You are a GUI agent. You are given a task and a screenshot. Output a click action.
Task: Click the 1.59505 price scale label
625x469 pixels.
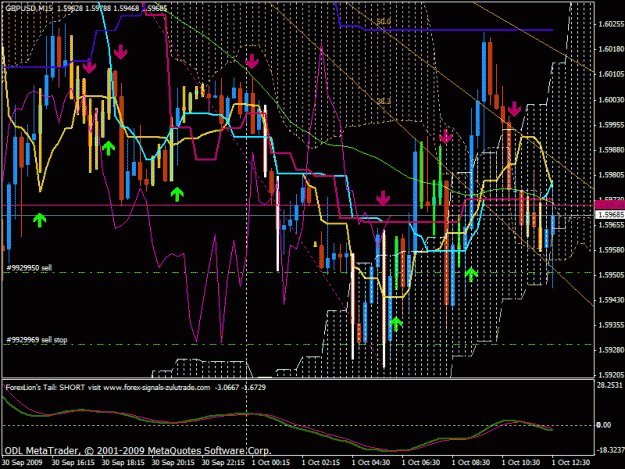pos(611,275)
